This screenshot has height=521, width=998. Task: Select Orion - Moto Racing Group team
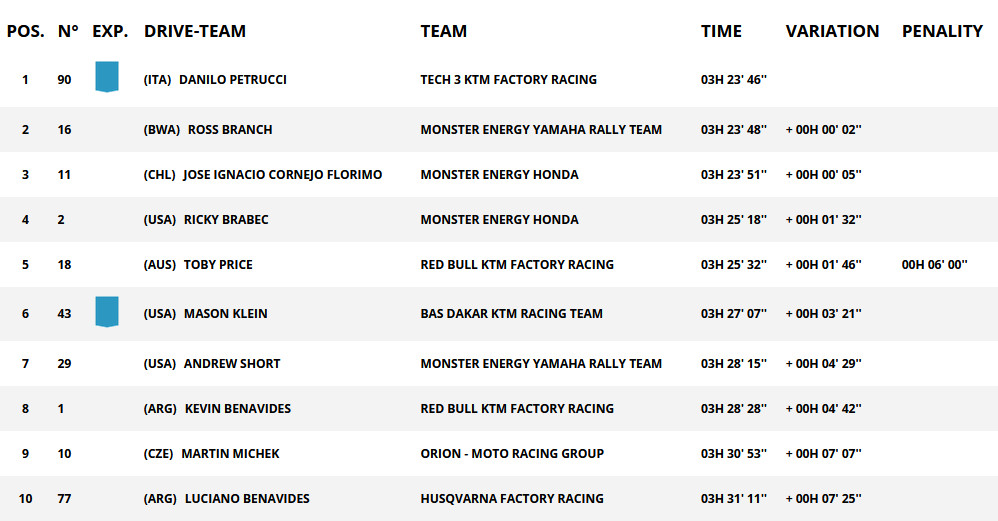pyautogui.click(x=512, y=454)
